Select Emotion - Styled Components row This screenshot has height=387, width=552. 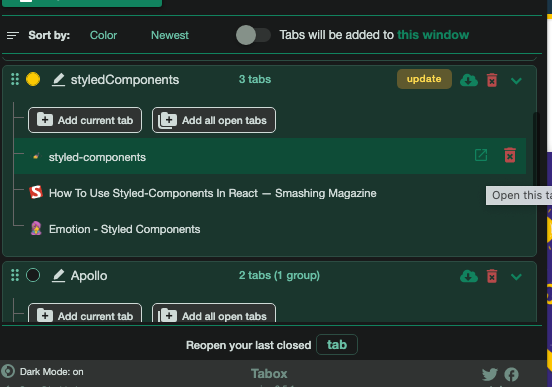click(x=270, y=229)
